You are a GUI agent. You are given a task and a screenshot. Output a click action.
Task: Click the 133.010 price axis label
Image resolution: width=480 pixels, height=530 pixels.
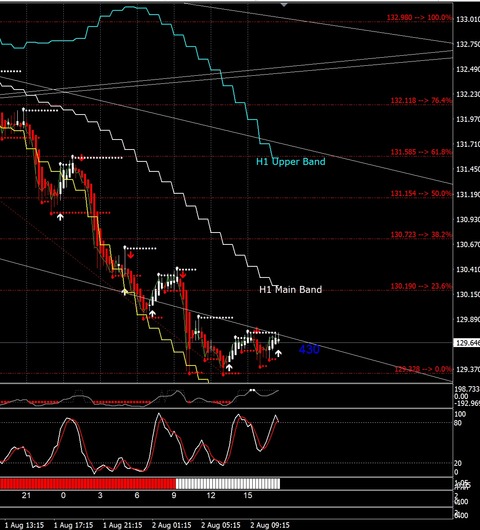[468, 19]
